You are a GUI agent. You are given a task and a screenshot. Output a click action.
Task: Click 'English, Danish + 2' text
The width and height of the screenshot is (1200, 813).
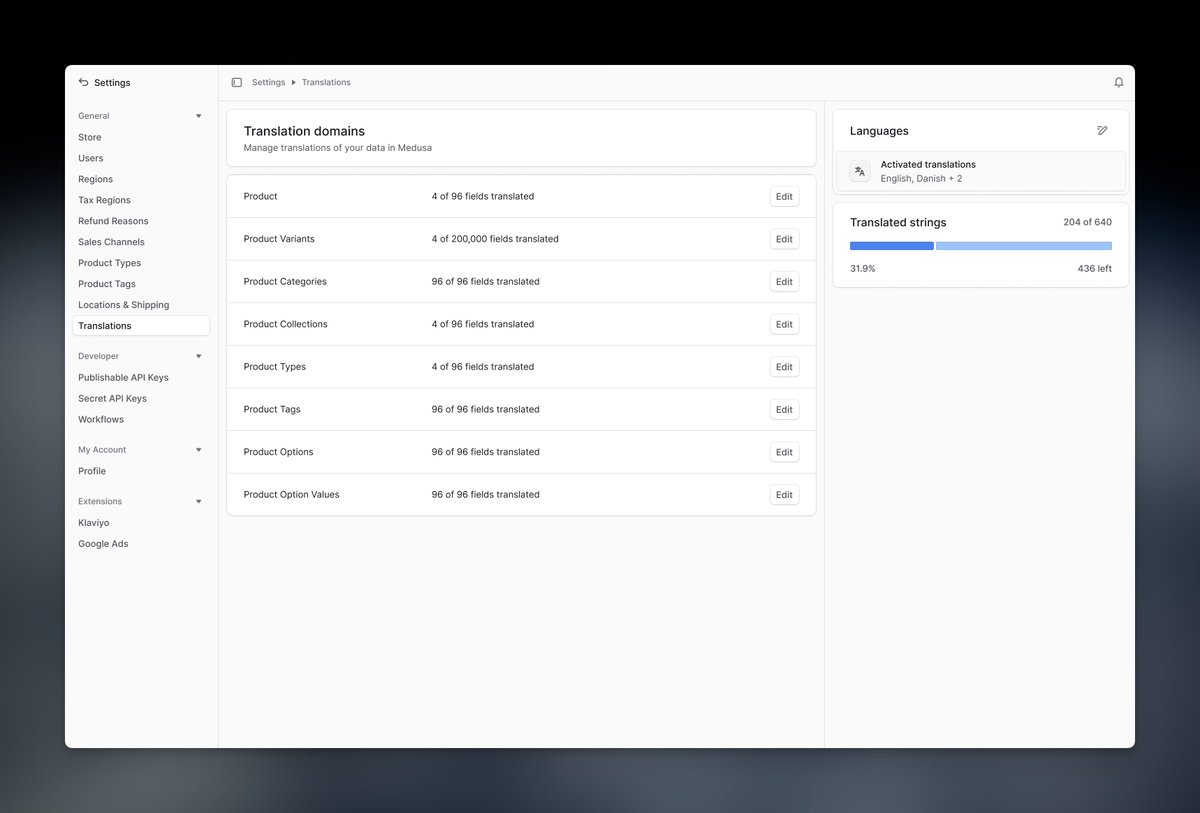(921, 179)
